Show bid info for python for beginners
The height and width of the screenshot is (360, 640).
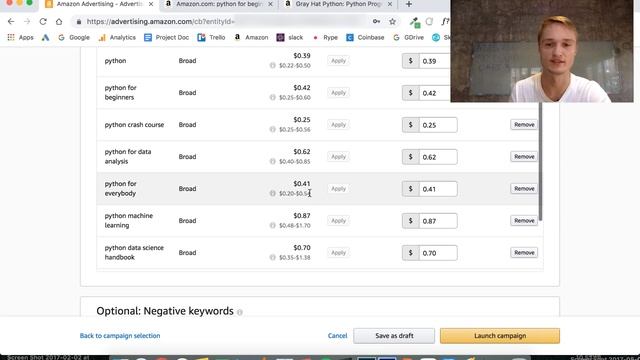coord(273,97)
